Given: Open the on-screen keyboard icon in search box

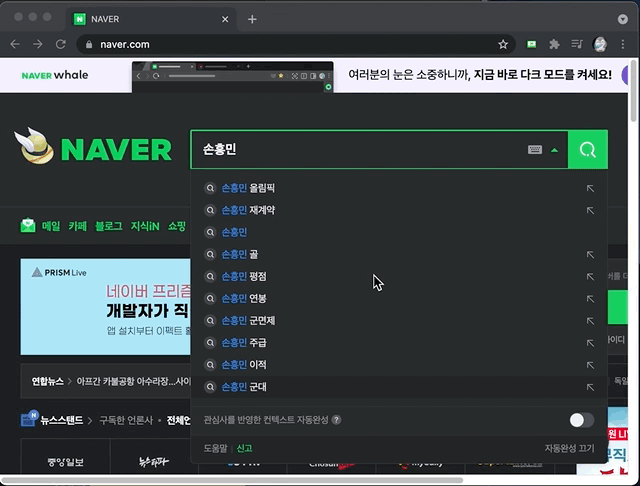Looking at the screenshot, I should click(535, 150).
